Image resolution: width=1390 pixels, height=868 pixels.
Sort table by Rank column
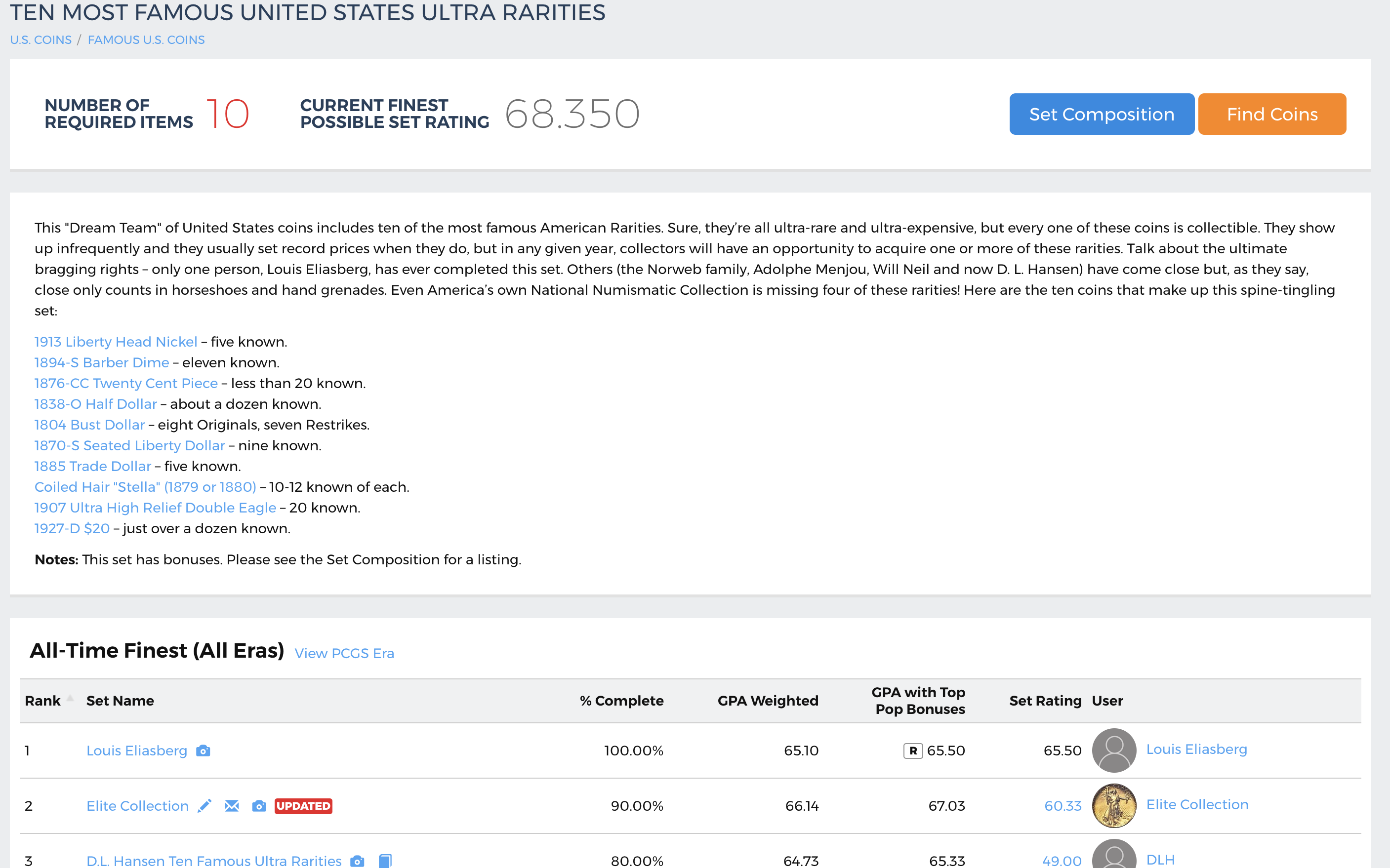48,700
